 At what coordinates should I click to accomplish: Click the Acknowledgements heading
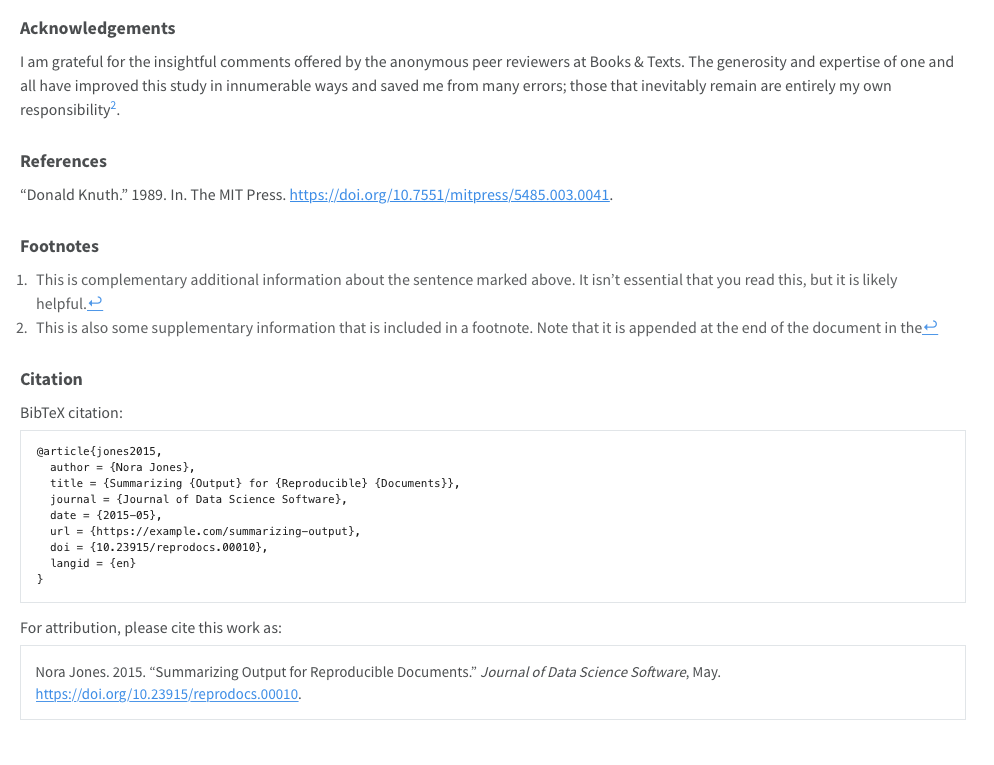click(x=97, y=28)
